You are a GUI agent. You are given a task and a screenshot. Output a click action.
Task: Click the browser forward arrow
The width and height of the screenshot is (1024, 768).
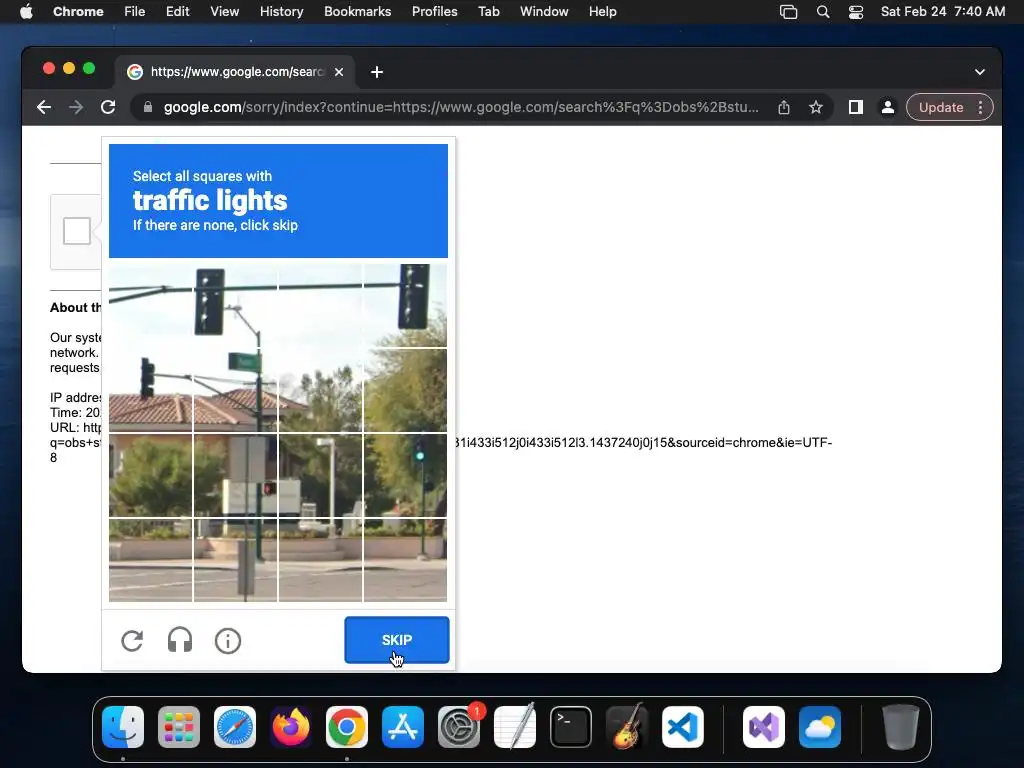[76, 107]
